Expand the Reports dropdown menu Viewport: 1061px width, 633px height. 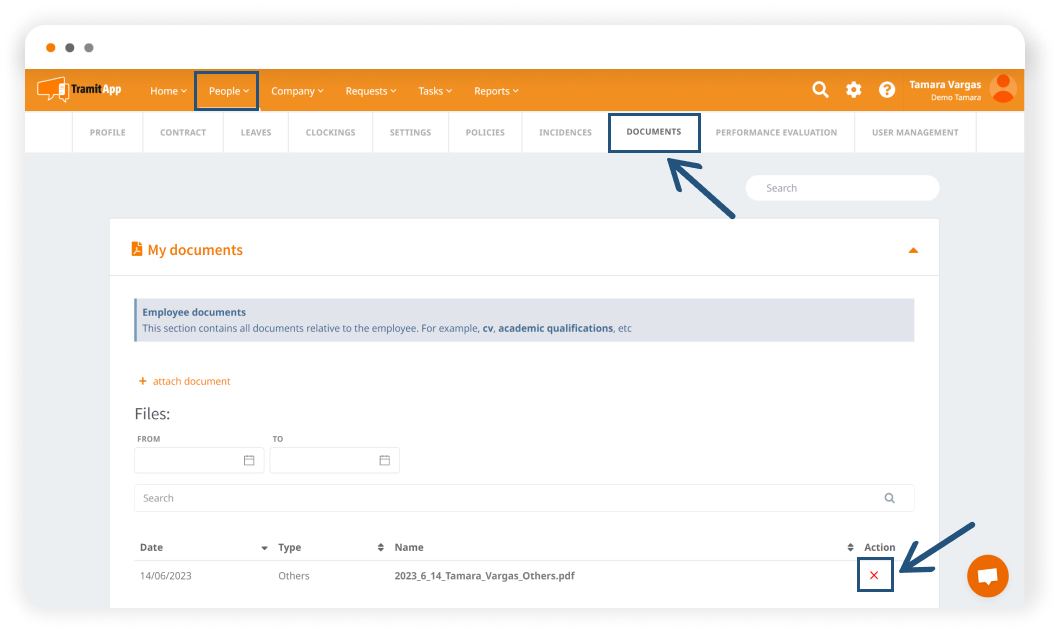(496, 91)
